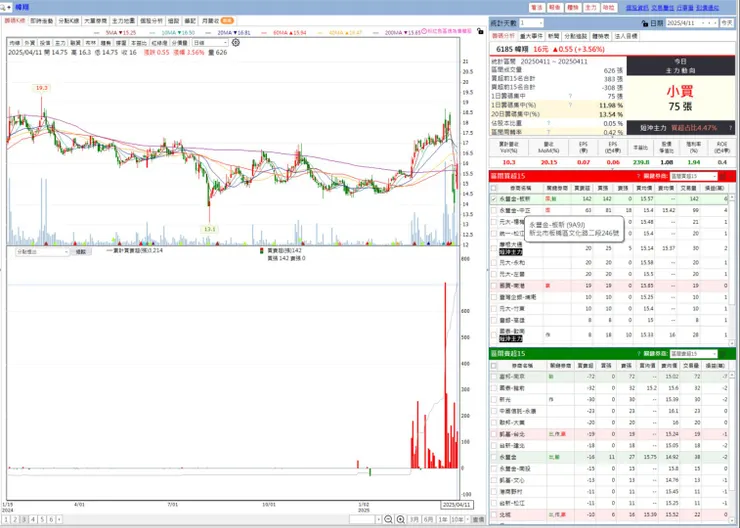The height and width of the screenshot is (528, 740).
Task: Toggle the lock icon above the price axis
Action: pyautogui.click(x=480, y=31)
